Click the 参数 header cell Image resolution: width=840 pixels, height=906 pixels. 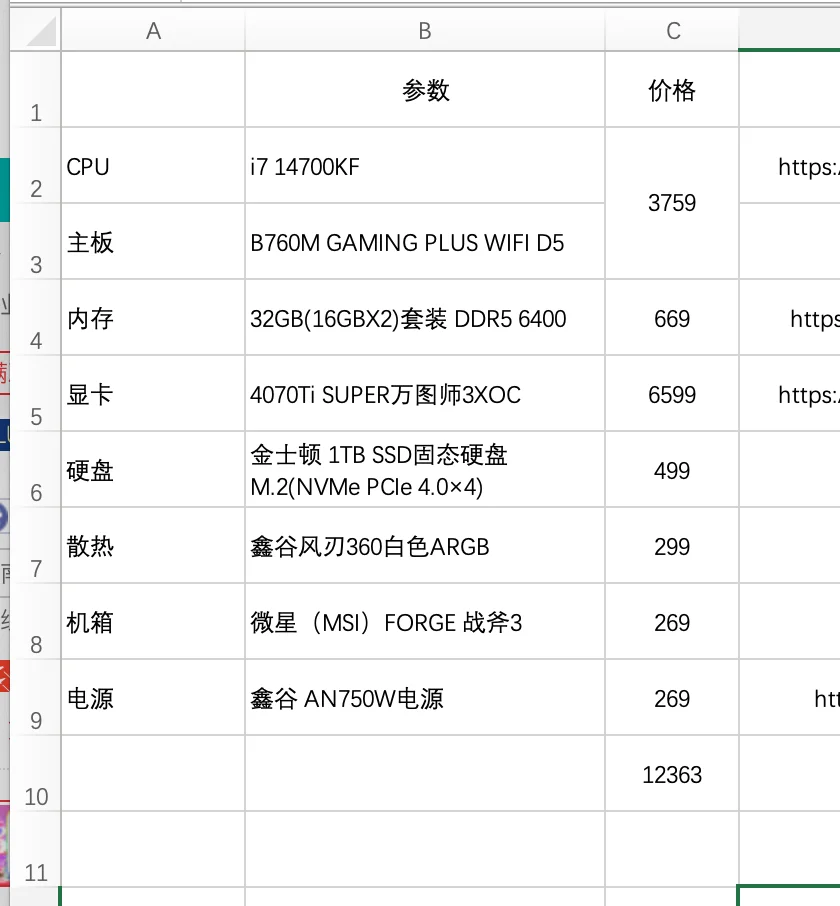[425, 90]
